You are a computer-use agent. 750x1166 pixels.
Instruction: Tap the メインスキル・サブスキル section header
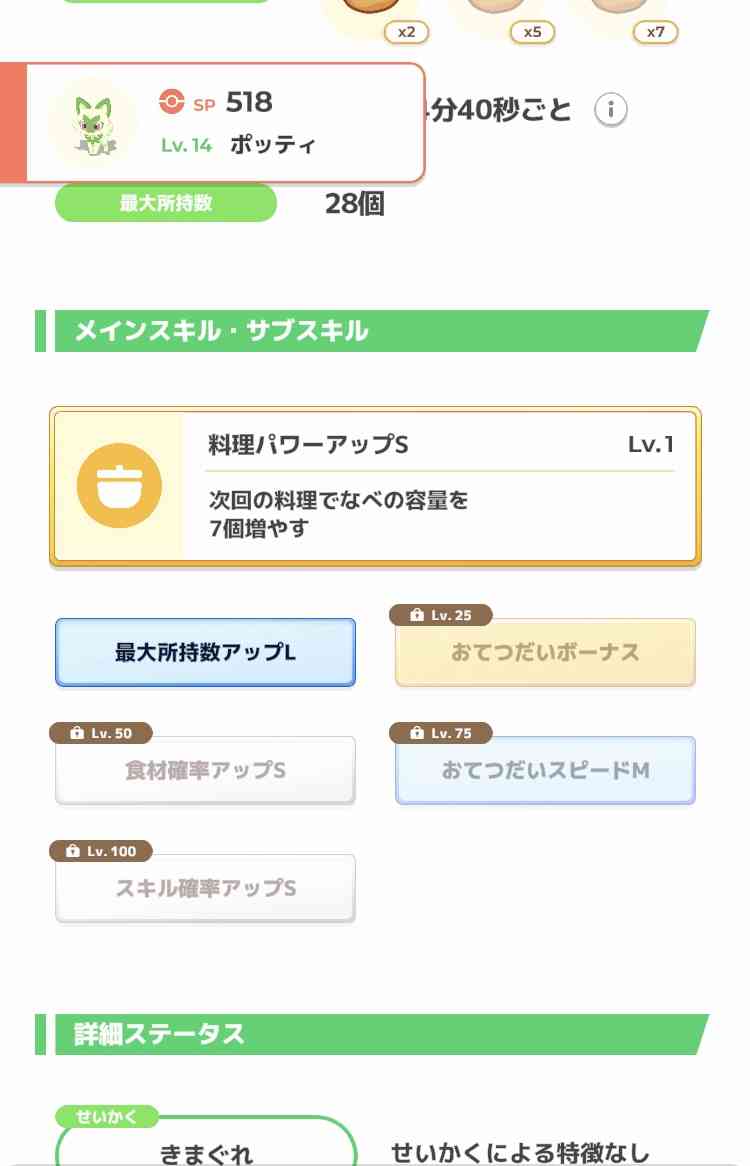[x=372, y=331]
